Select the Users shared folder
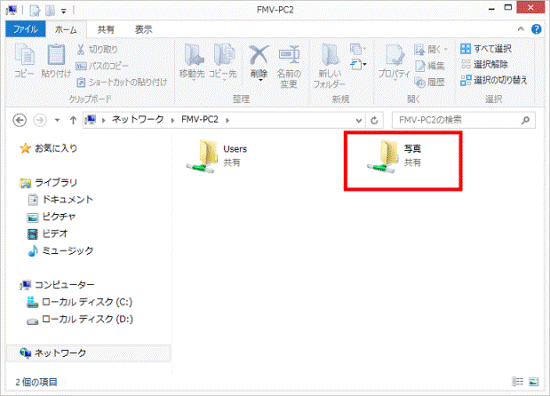The height and width of the screenshot is (396, 550). [x=216, y=156]
